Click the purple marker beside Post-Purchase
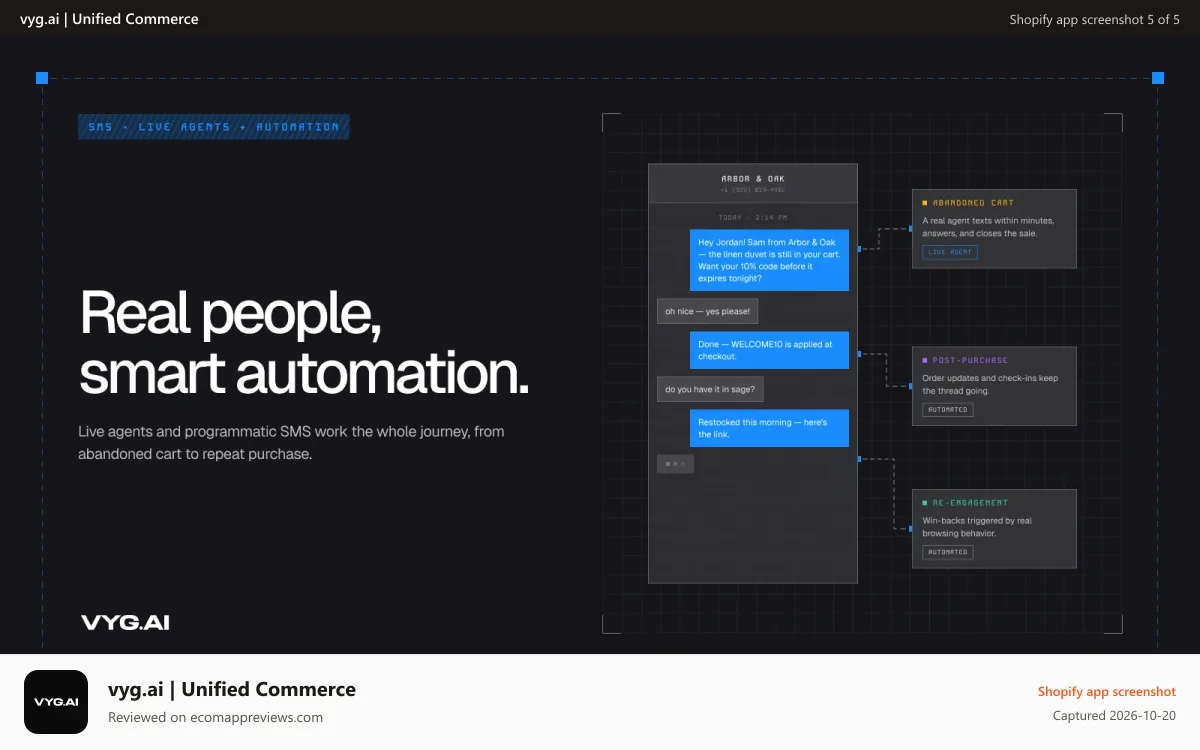The width and height of the screenshot is (1200, 750). coord(925,360)
